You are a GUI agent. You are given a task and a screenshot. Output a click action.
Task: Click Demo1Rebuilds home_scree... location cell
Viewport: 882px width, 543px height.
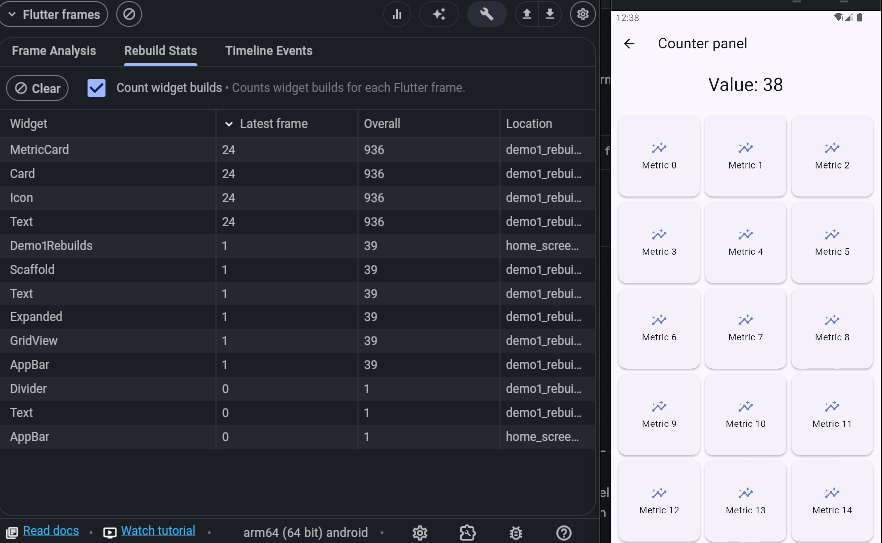point(542,246)
